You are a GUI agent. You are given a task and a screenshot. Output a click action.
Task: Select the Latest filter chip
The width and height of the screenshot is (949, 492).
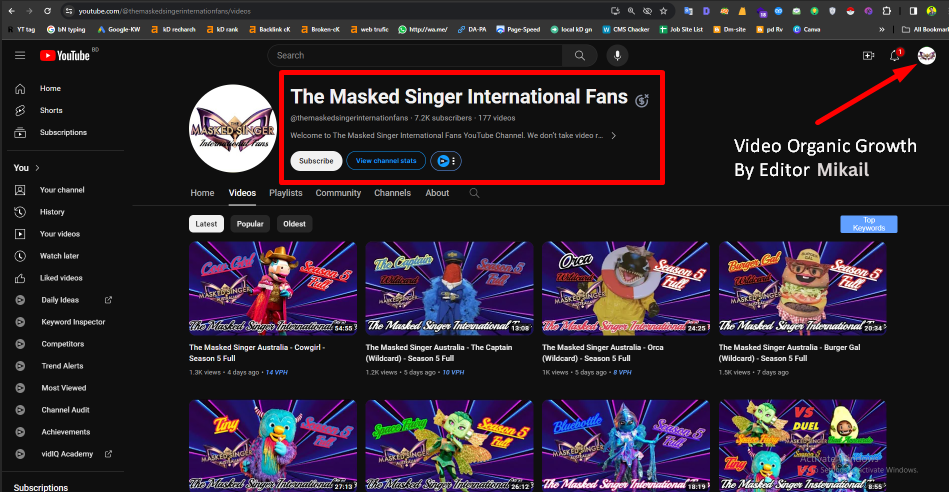click(x=207, y=224)
